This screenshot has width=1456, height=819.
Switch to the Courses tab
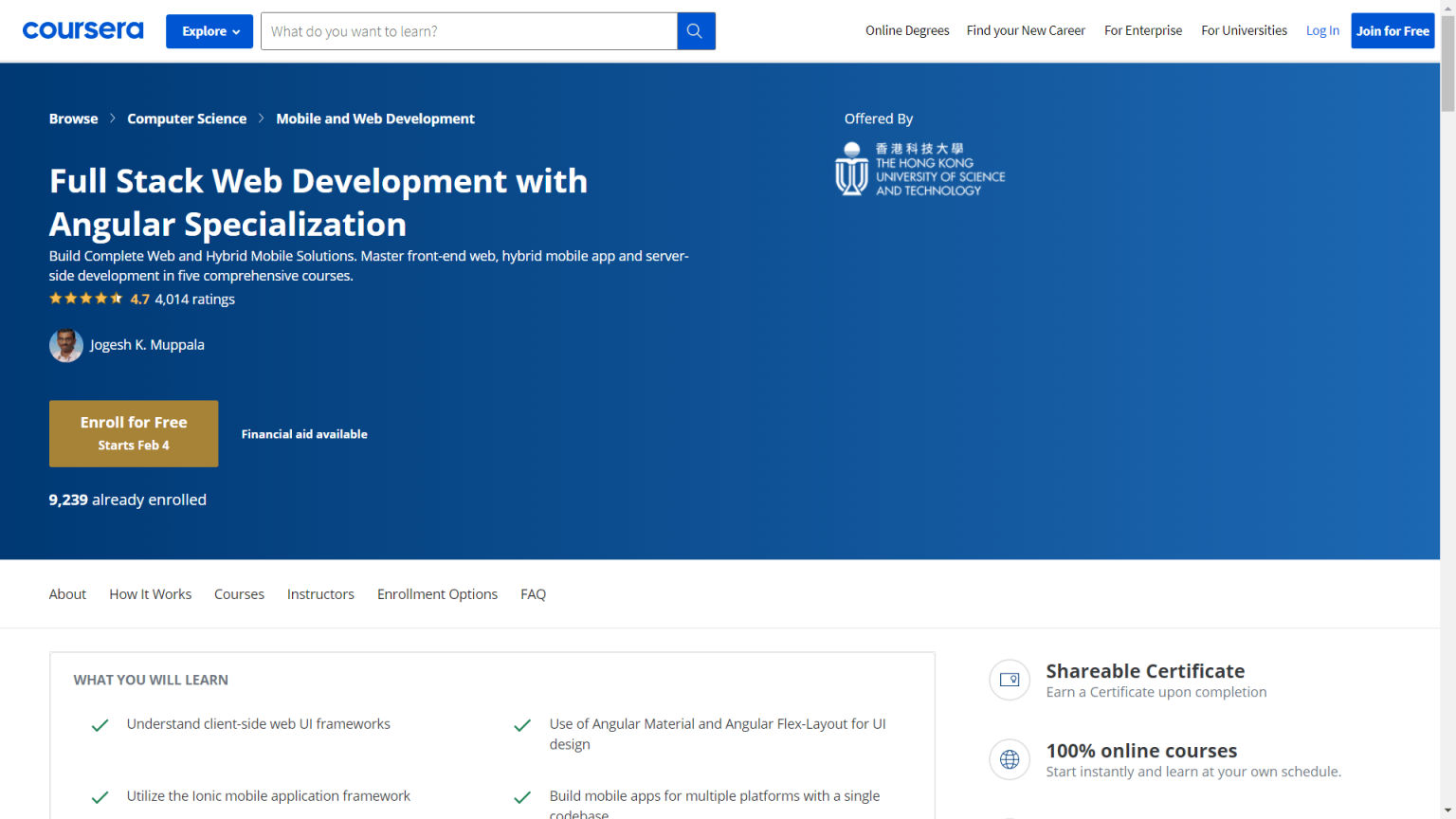pyautogui.click(x=239, y=593)
